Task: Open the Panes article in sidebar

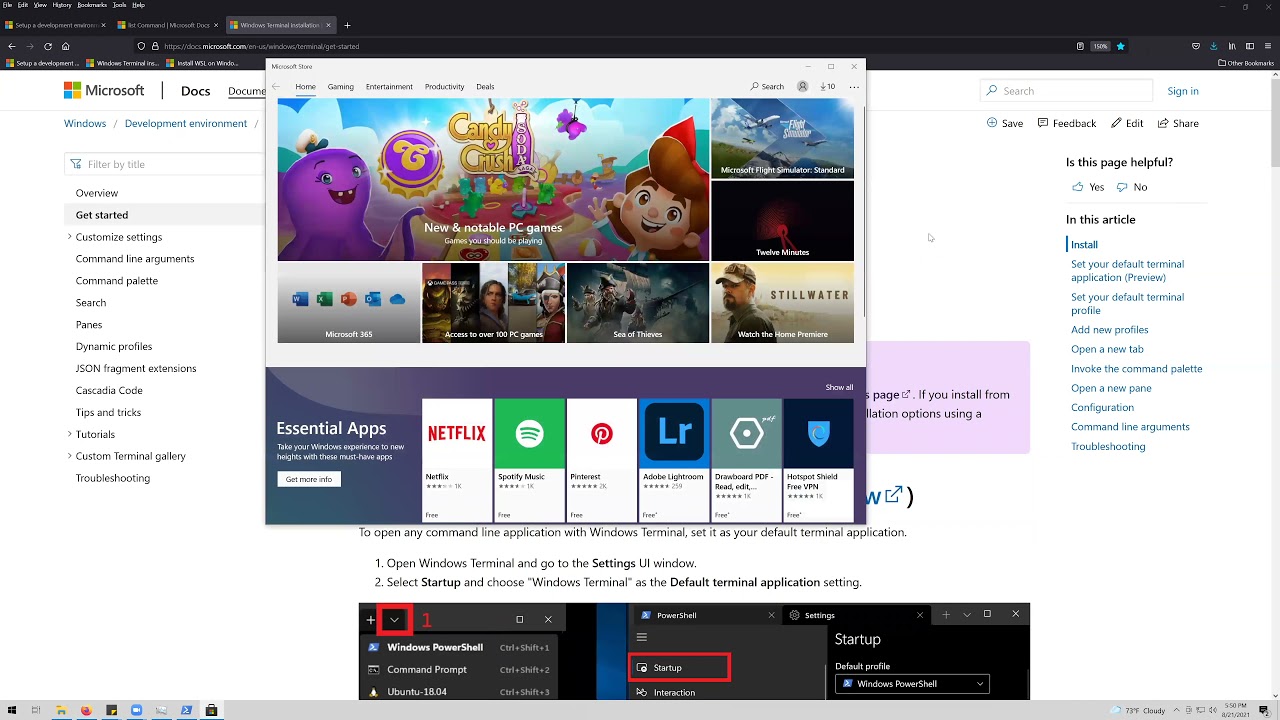Action: point(89,325)
